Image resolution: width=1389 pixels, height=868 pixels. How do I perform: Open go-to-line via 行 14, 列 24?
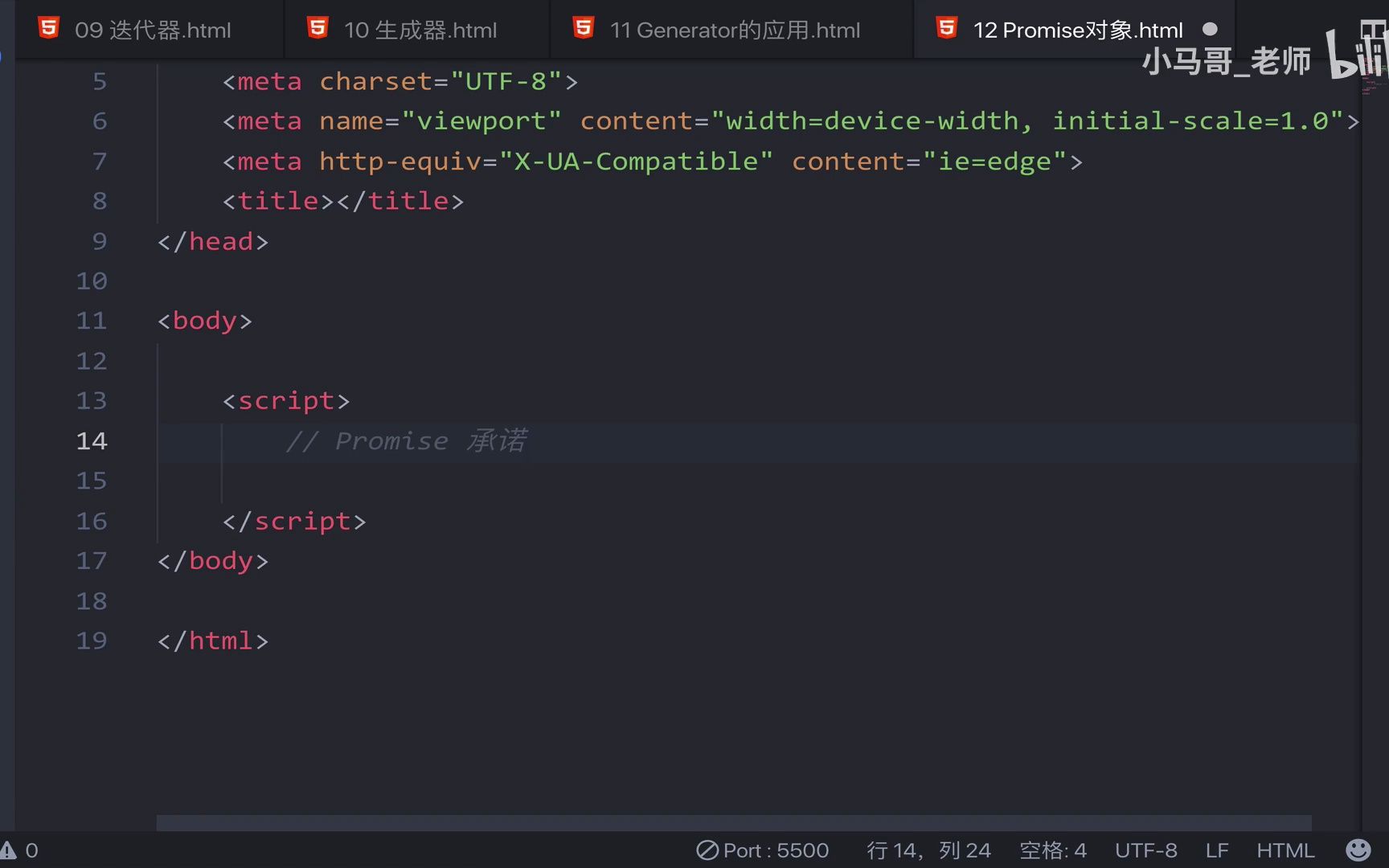[x=928, y=850]
